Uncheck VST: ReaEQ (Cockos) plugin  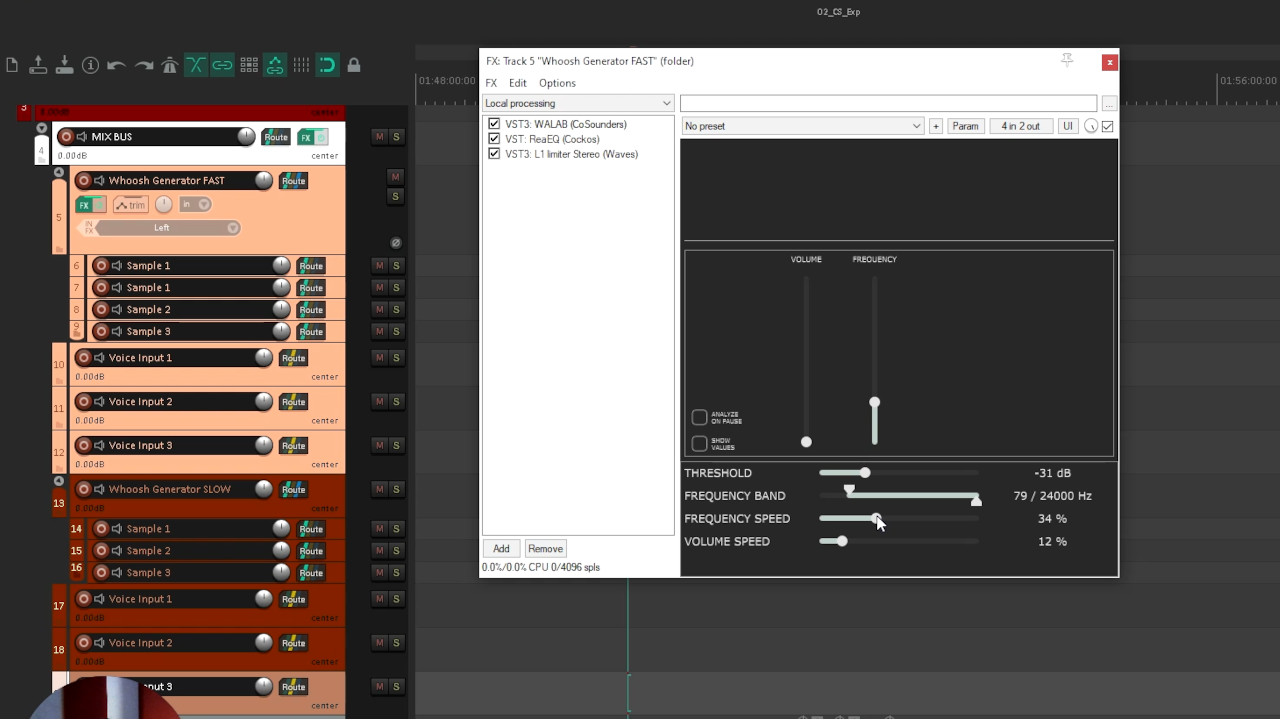coord(494,139)
